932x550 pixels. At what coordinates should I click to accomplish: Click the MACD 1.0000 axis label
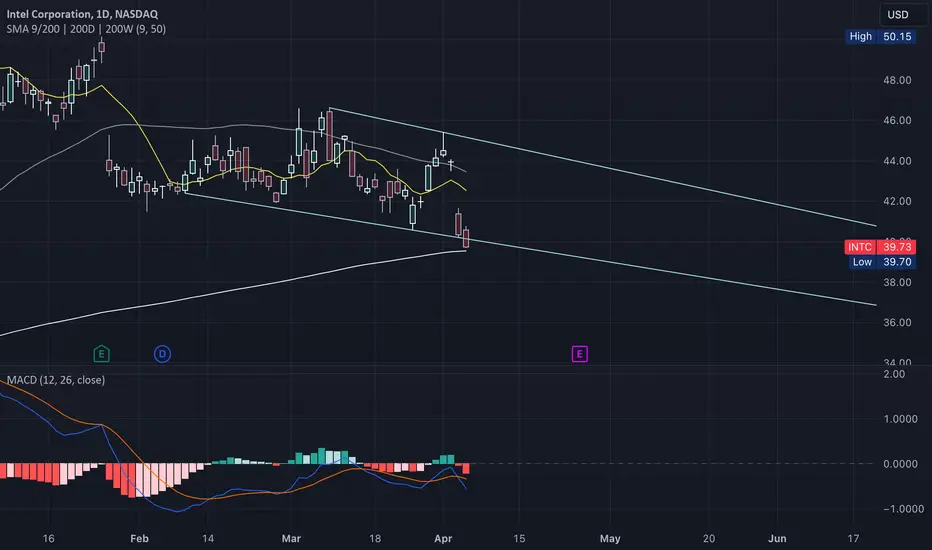tap(900, 419)
